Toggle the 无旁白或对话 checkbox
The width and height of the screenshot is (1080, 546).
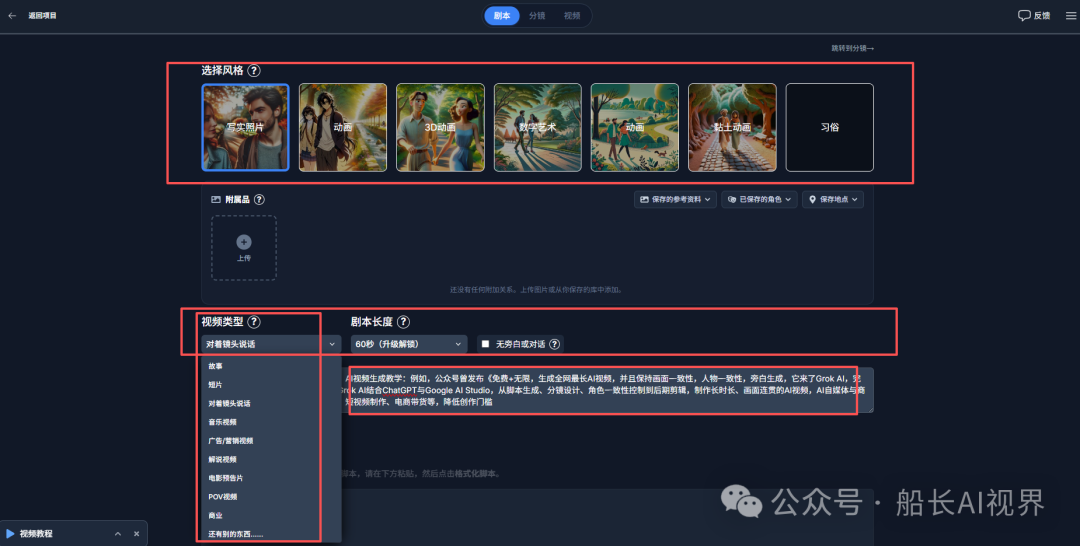point(486,344)
